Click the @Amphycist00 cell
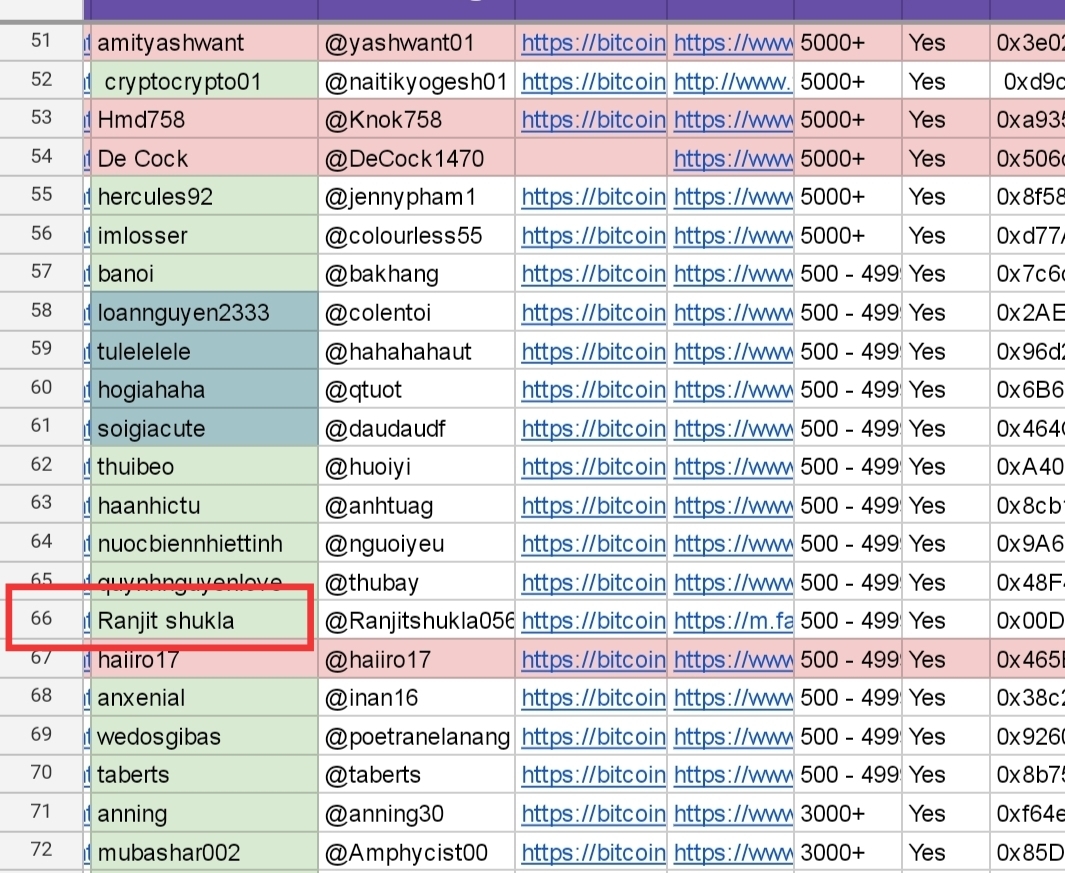1065x873 pixels. click(416, 852)
